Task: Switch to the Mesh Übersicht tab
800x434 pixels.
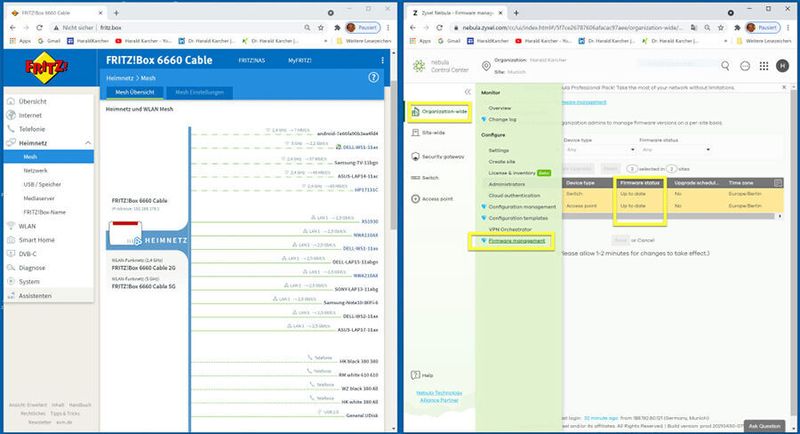Action: click(x=135, y=92)
